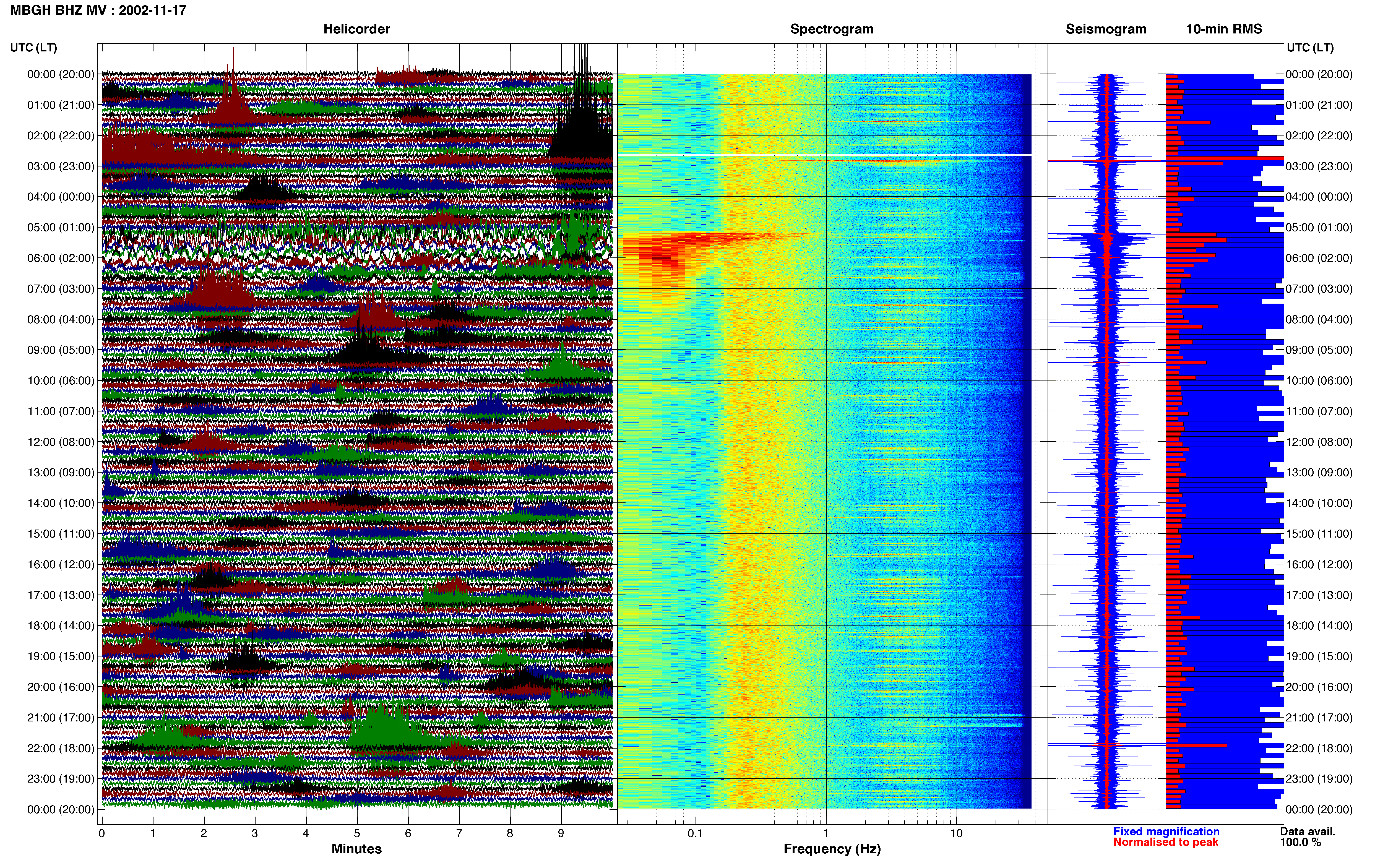Click left time label 02:00 (22:00)

click(x=61, y=135)
